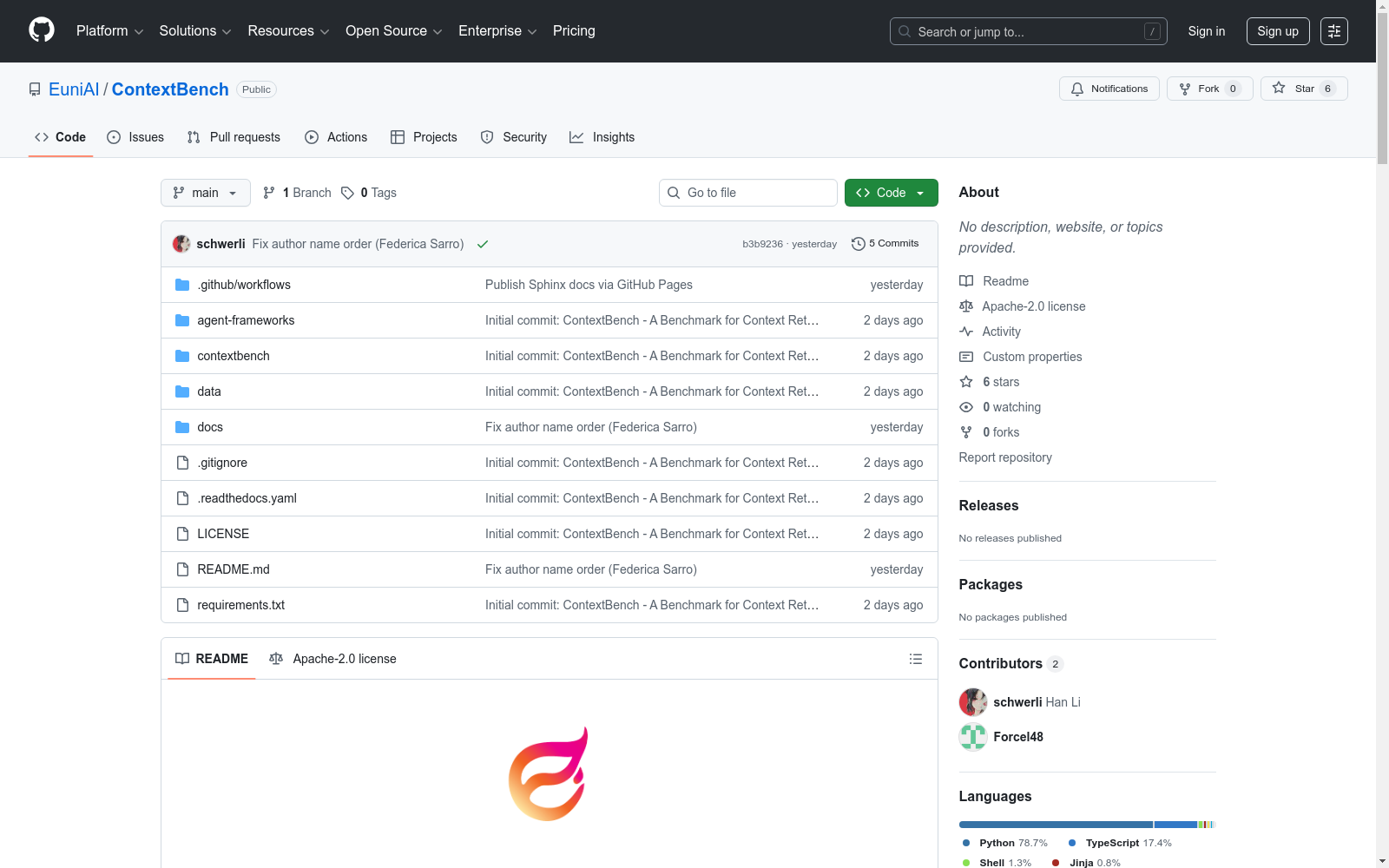
Task: Open the Custom properties link
Action: coord(1032,357)
